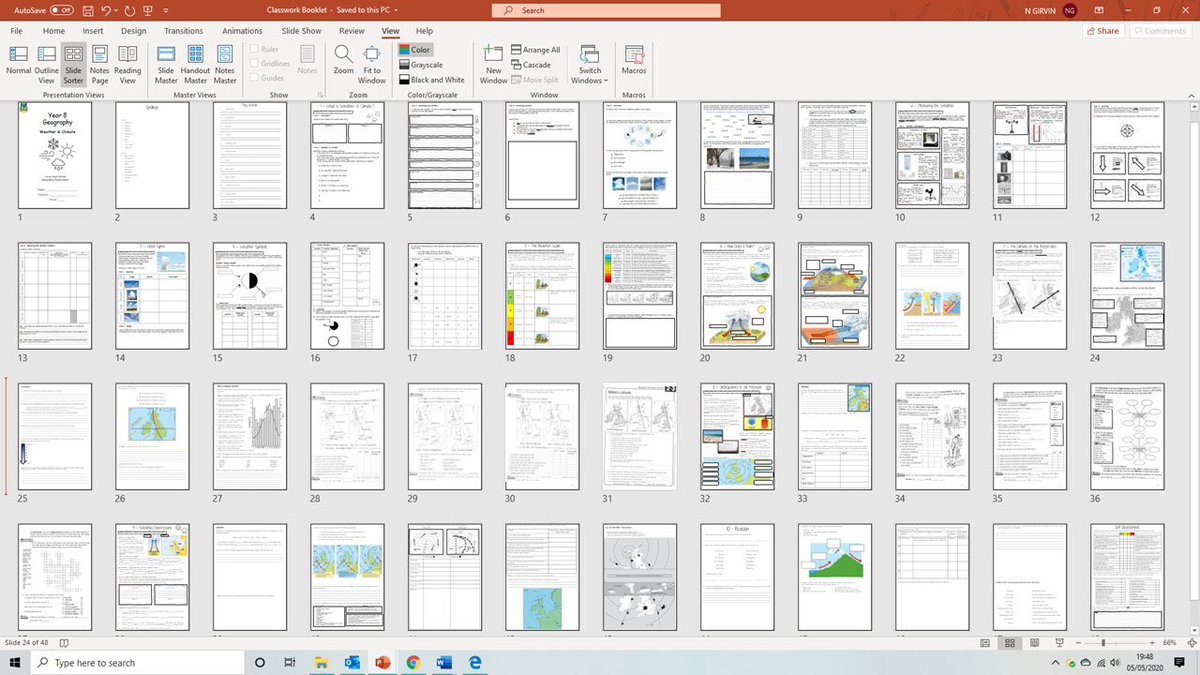This screenshot has height=675, width=1200.
Task: Open the Zoom dialog from the ribbon
Action: [x=344, y=60]
